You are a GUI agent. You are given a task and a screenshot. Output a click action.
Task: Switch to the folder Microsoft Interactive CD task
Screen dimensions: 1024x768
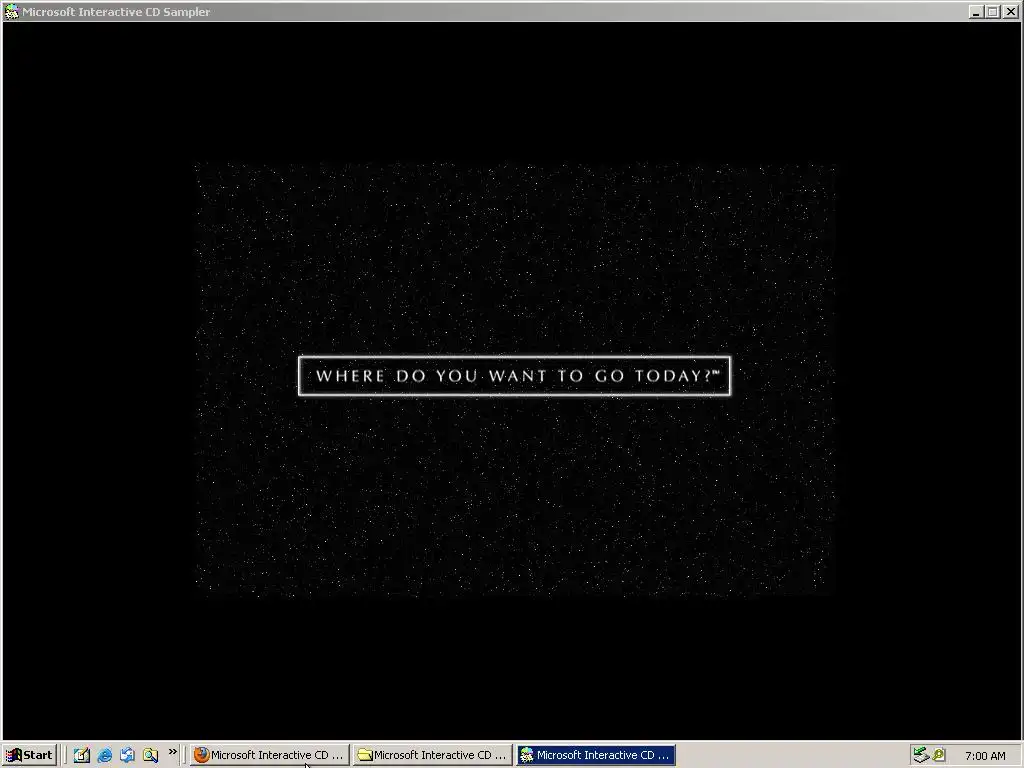click(433, 755)
